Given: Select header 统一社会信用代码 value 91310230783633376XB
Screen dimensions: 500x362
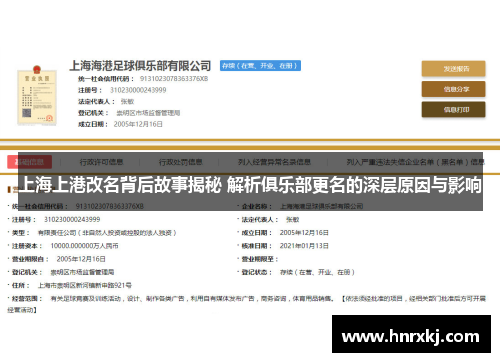Looking at the screenshot, I should (x=174, y=79).
